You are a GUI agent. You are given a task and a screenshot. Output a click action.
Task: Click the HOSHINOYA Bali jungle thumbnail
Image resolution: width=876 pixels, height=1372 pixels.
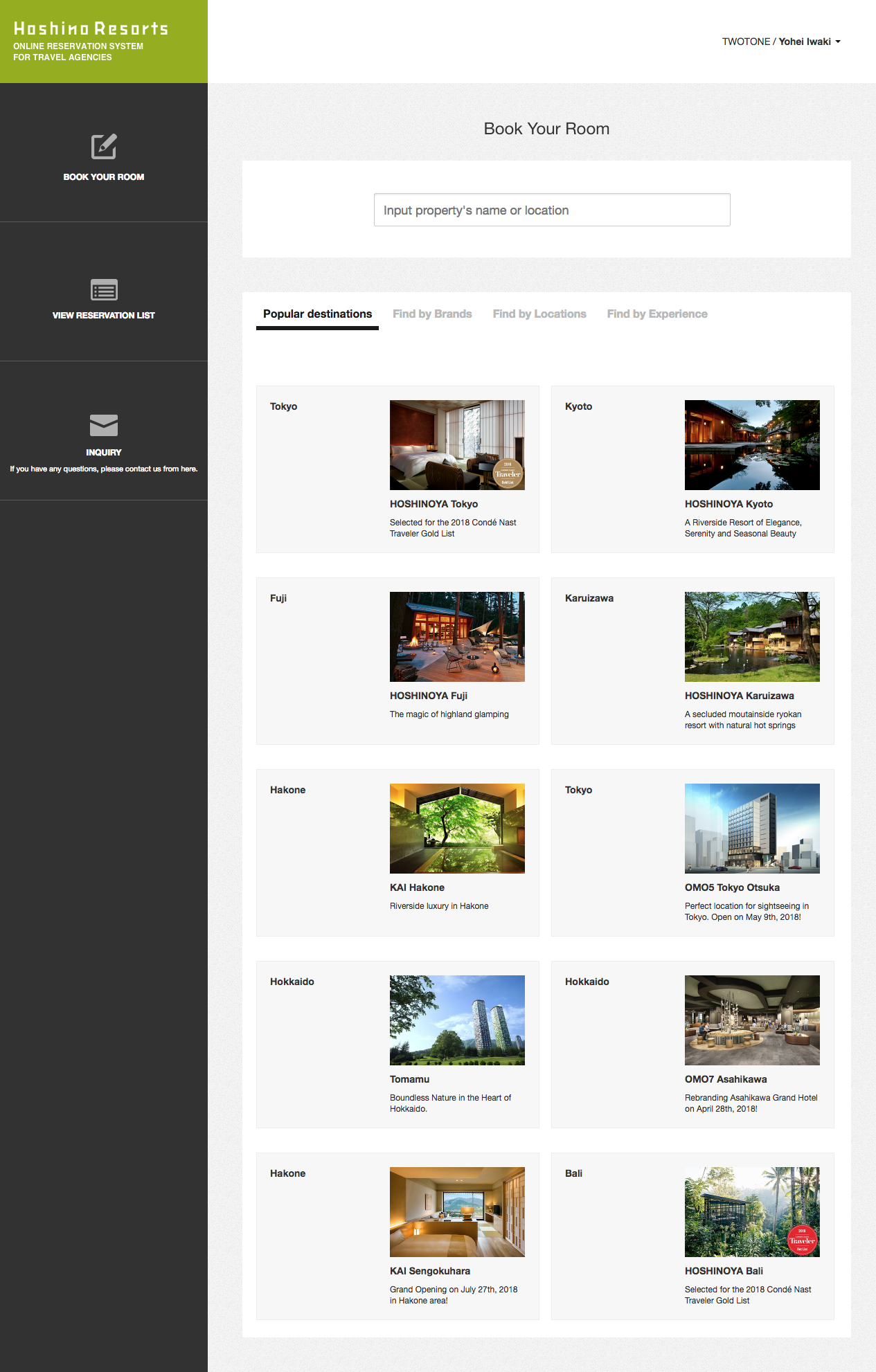(x=751, y=1212)
